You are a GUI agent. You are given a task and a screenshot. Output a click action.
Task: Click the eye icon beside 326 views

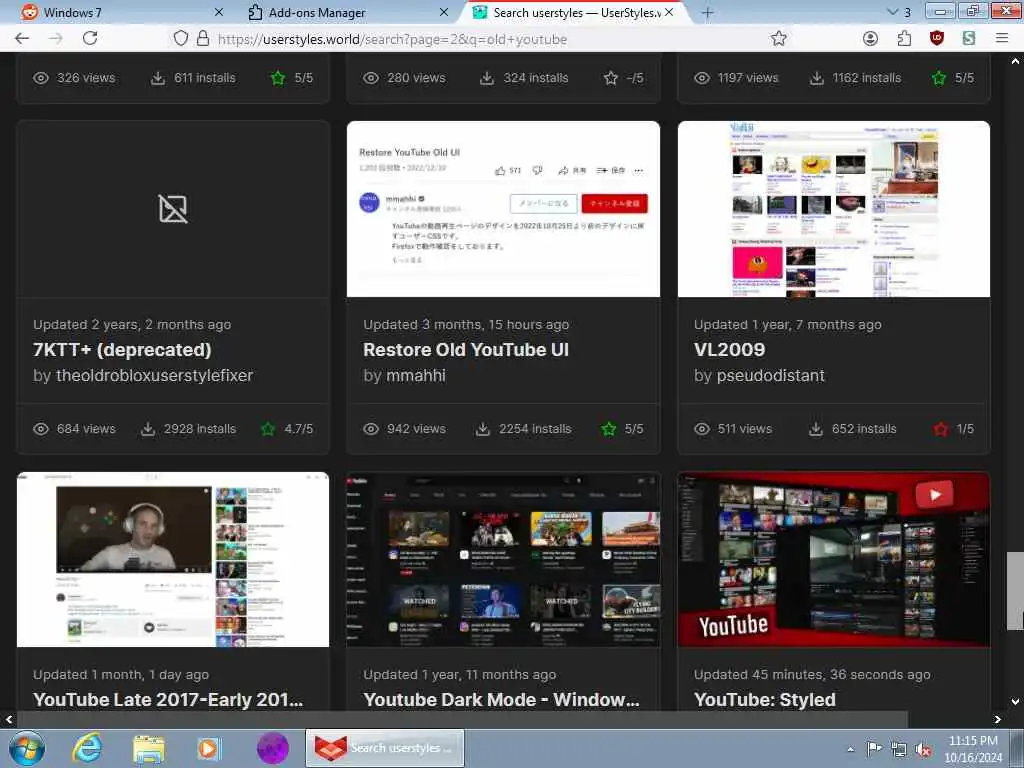[40, 78]
